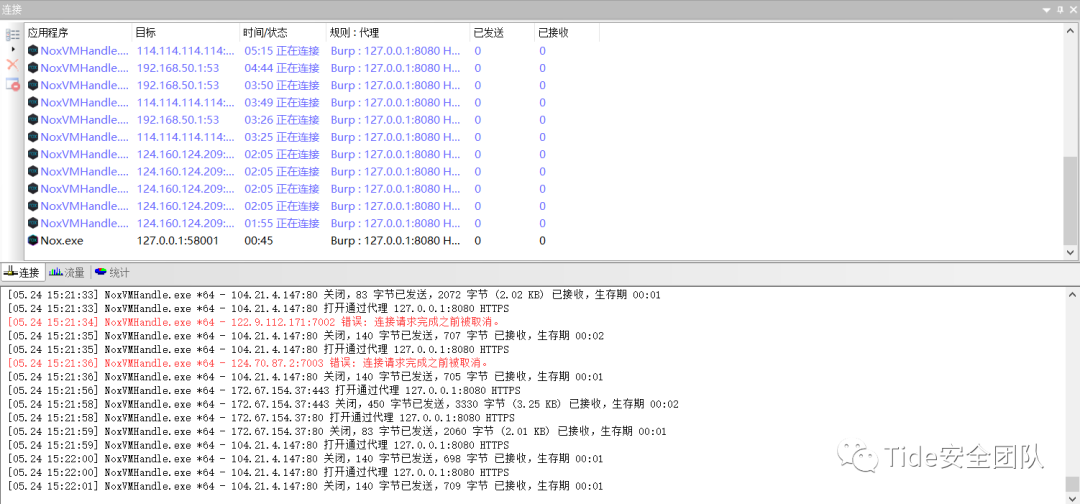The width and height of the screenshot is (1080, 504).
Task: Click the Nox icon on the 03:25 connection row
Action: point(32,137)
